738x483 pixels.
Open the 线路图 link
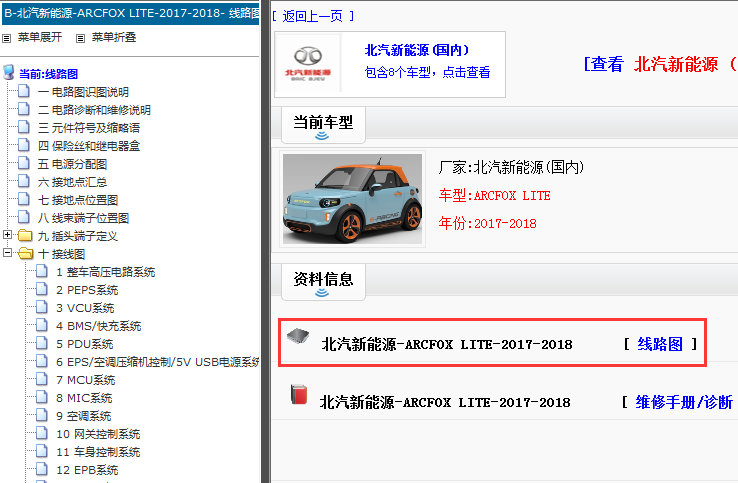click(x=660, y=344)
